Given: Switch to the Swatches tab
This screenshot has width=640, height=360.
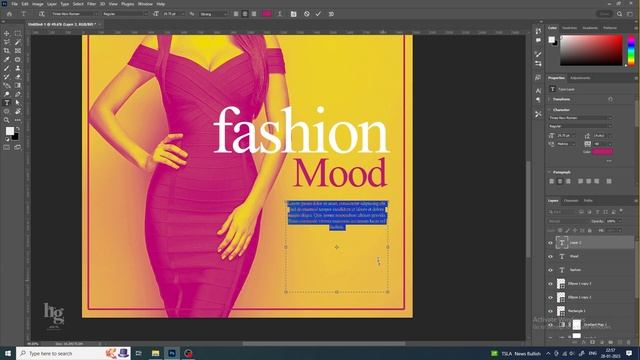Looking at the screenshot, I should pos(570,28).
